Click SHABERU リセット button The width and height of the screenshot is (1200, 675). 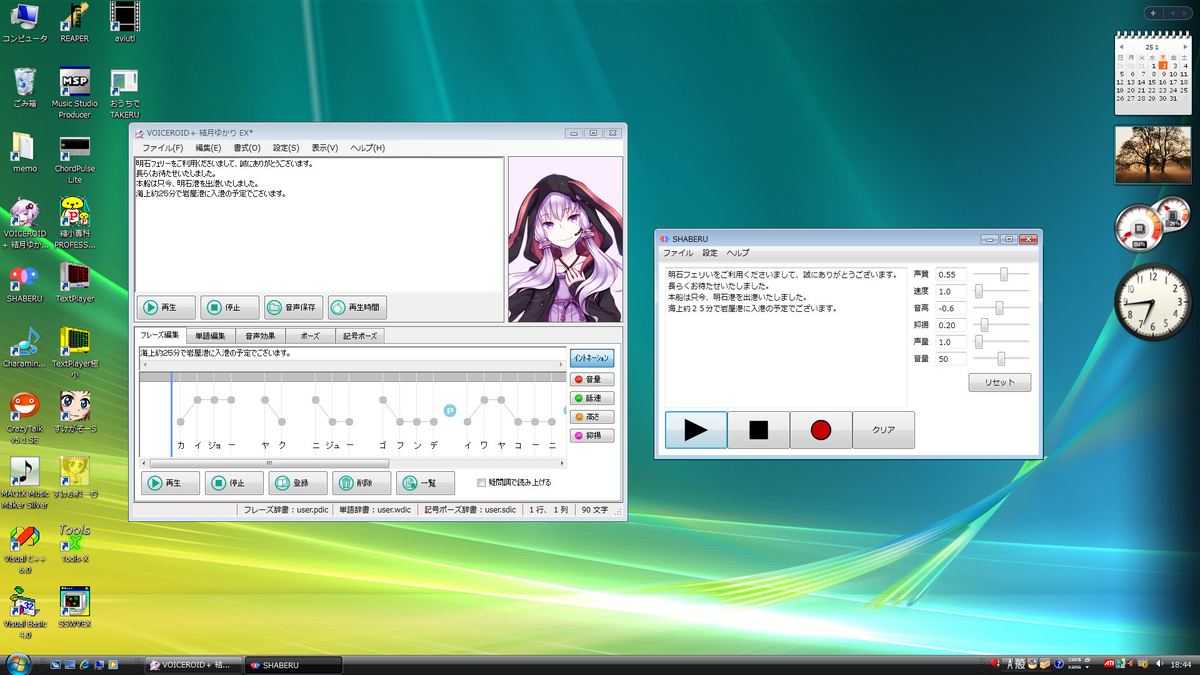999,382
